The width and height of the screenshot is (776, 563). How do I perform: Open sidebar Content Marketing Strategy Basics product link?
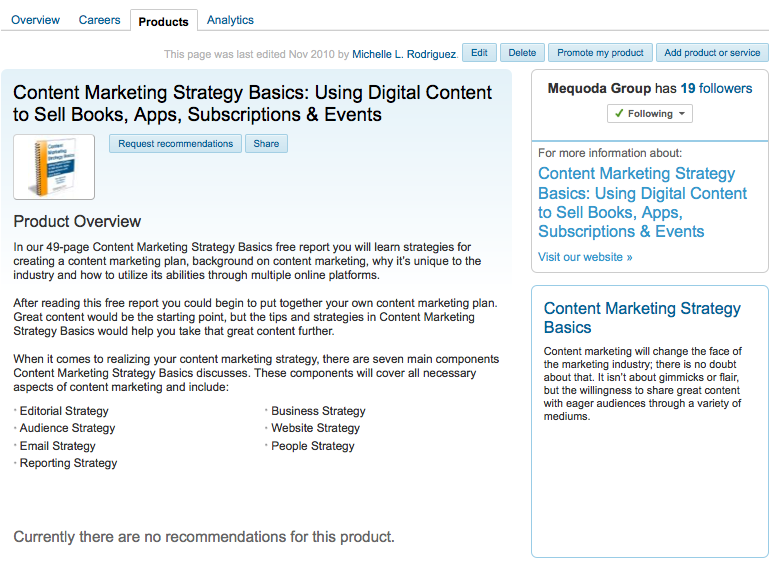click(642, 202)
